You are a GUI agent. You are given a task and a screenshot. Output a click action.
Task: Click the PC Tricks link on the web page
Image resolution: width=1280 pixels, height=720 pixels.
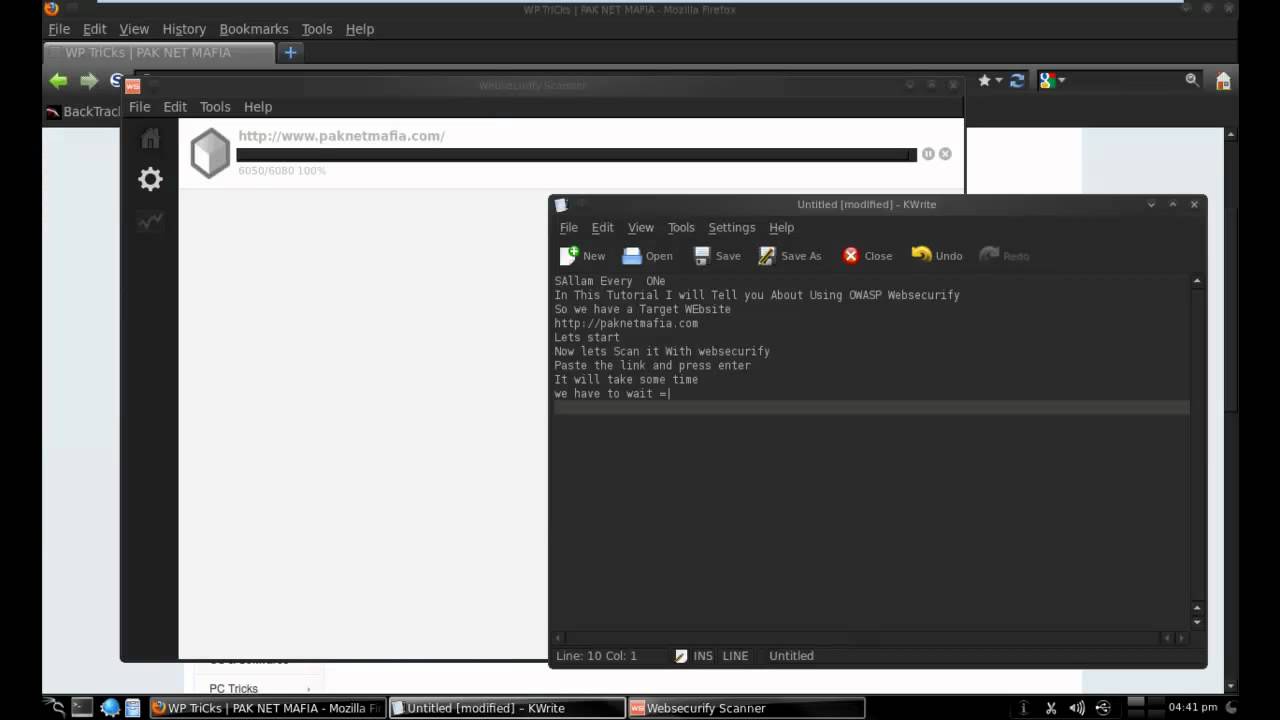[234, 688]
